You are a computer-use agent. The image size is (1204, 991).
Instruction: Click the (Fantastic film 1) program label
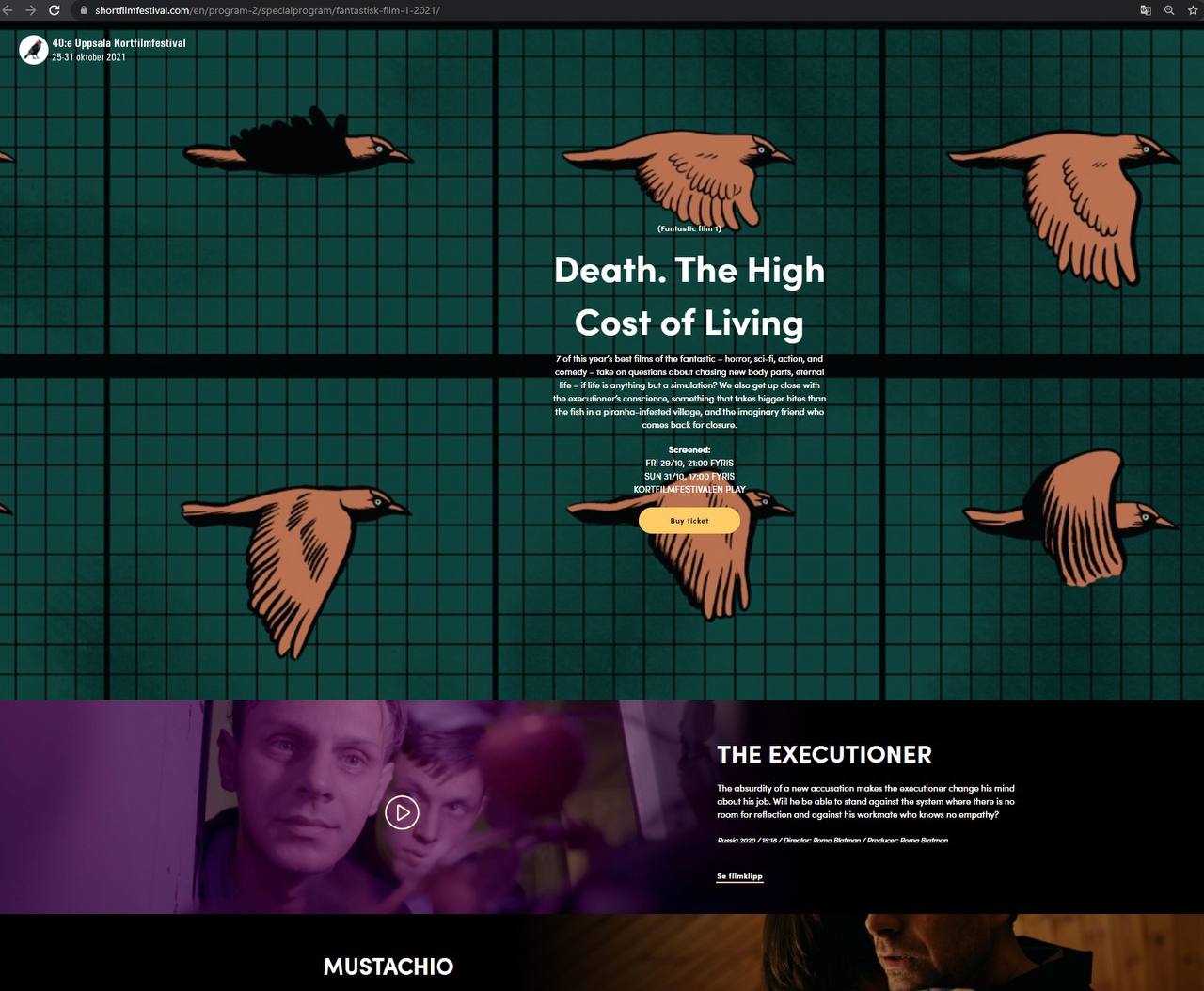pos(689,228)
